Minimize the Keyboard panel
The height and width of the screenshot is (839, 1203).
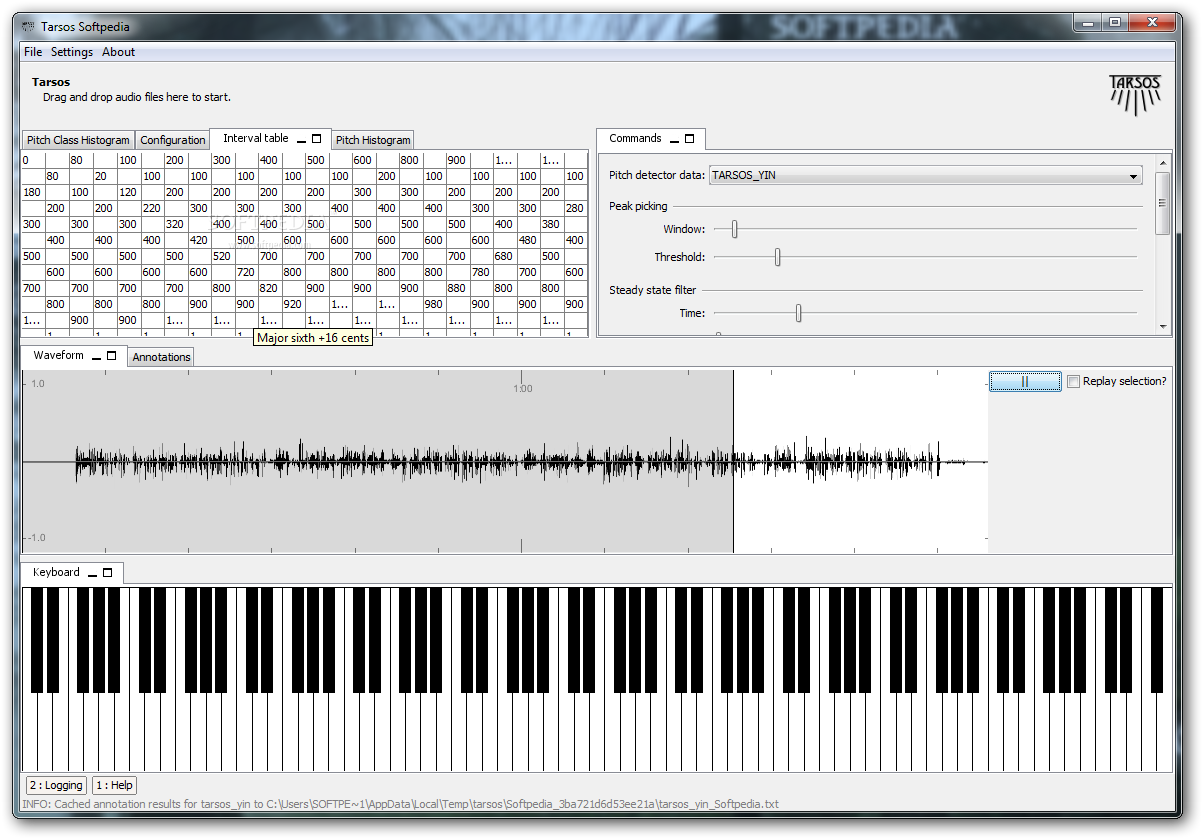[x=92, y=574]
